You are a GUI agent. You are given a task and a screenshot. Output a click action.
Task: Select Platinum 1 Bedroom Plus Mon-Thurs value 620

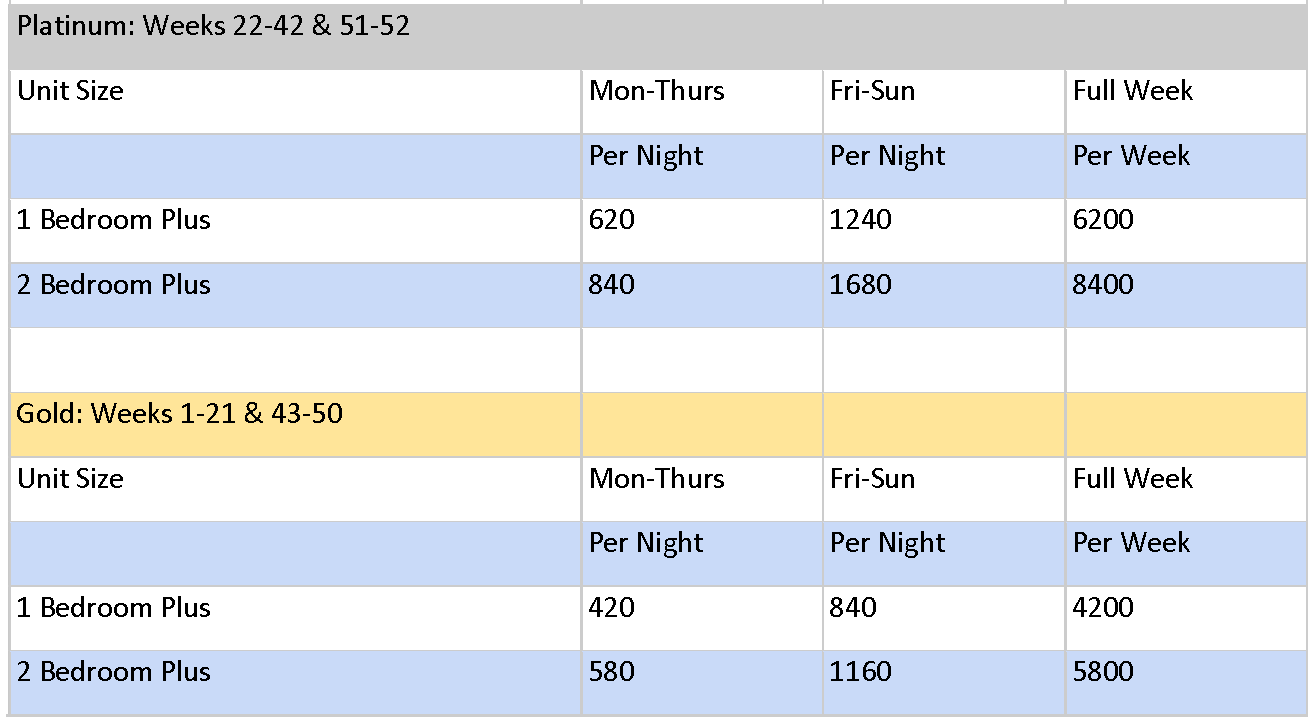(x=702, y=230)
